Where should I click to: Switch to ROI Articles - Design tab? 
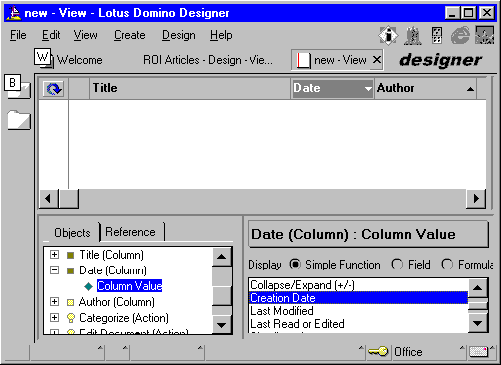pyautogui.click(x=208, y=60)
